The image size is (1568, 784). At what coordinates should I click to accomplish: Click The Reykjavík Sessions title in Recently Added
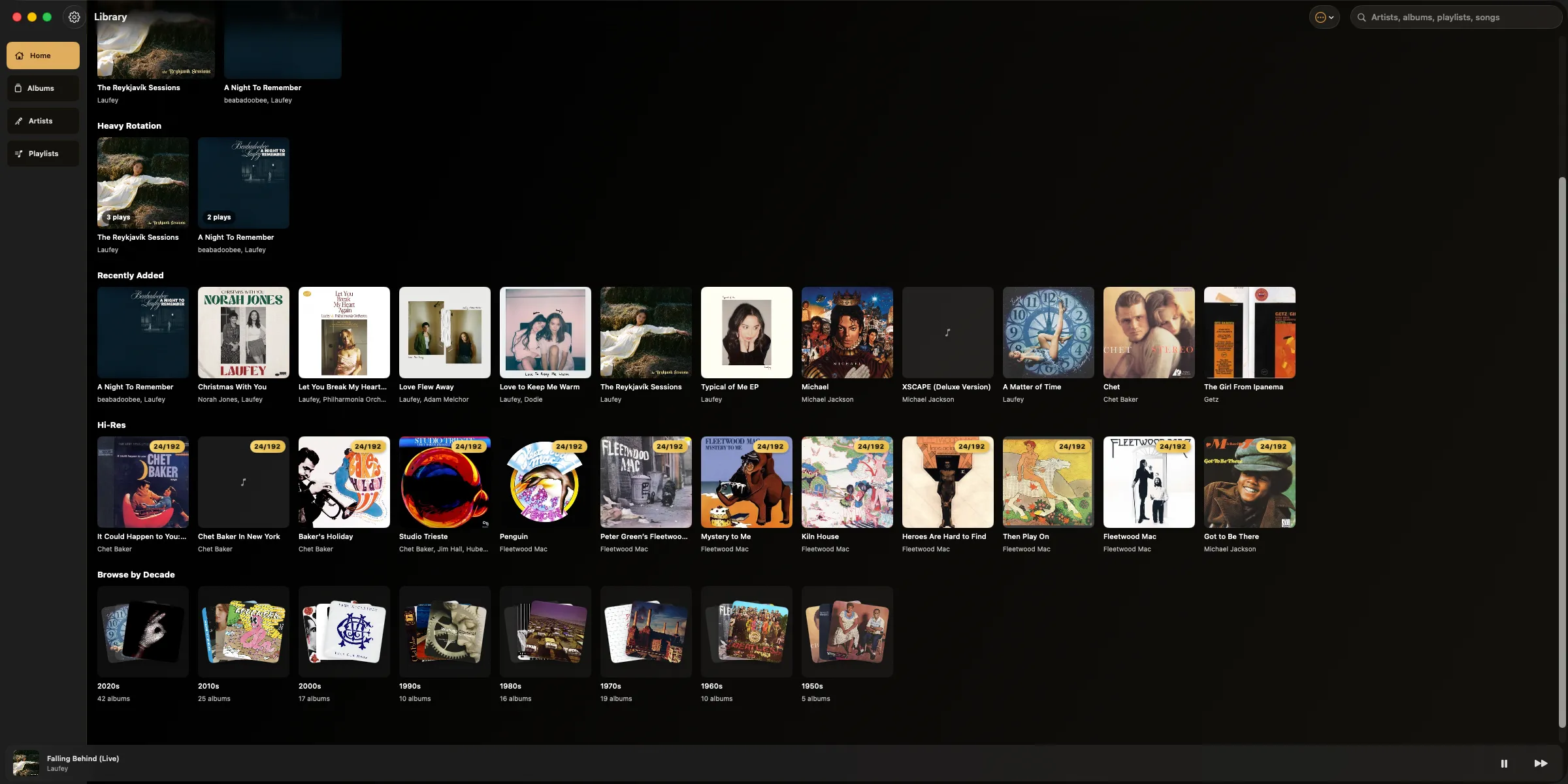tap(641, 387)
